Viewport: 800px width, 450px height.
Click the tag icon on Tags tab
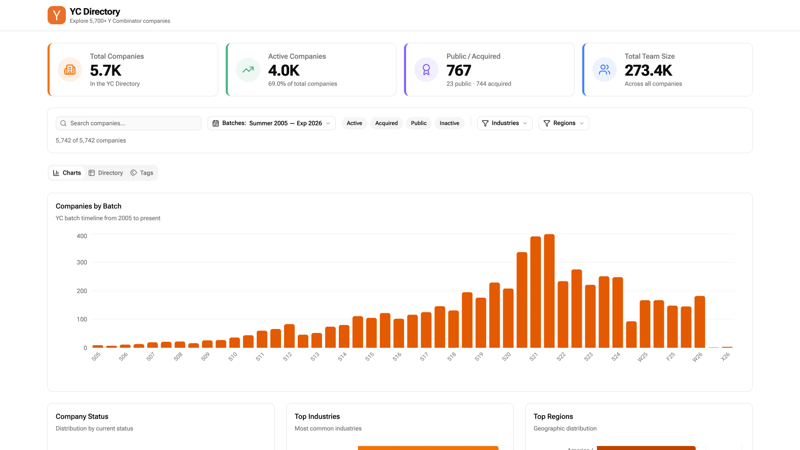click(134, 173)
